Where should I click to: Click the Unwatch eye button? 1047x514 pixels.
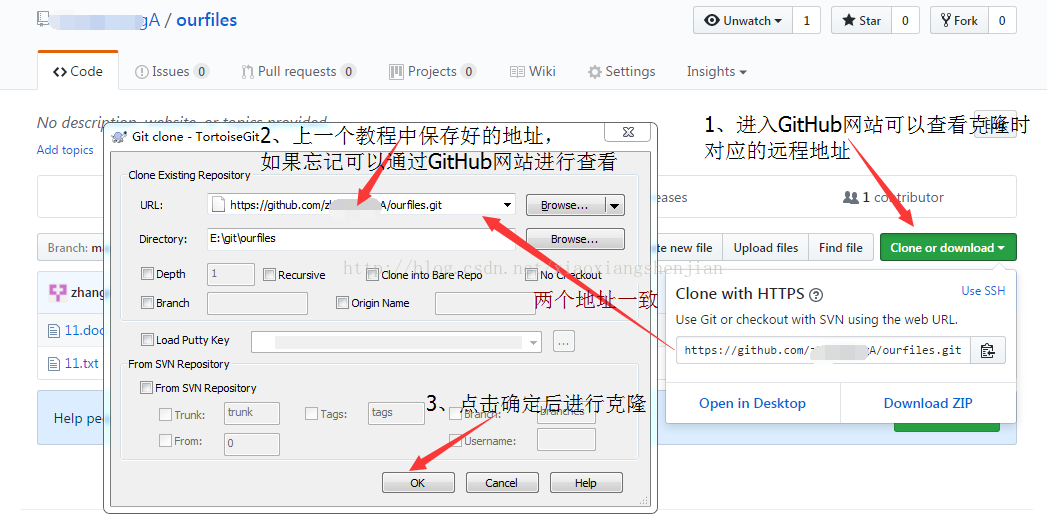(x=743, y=21)
